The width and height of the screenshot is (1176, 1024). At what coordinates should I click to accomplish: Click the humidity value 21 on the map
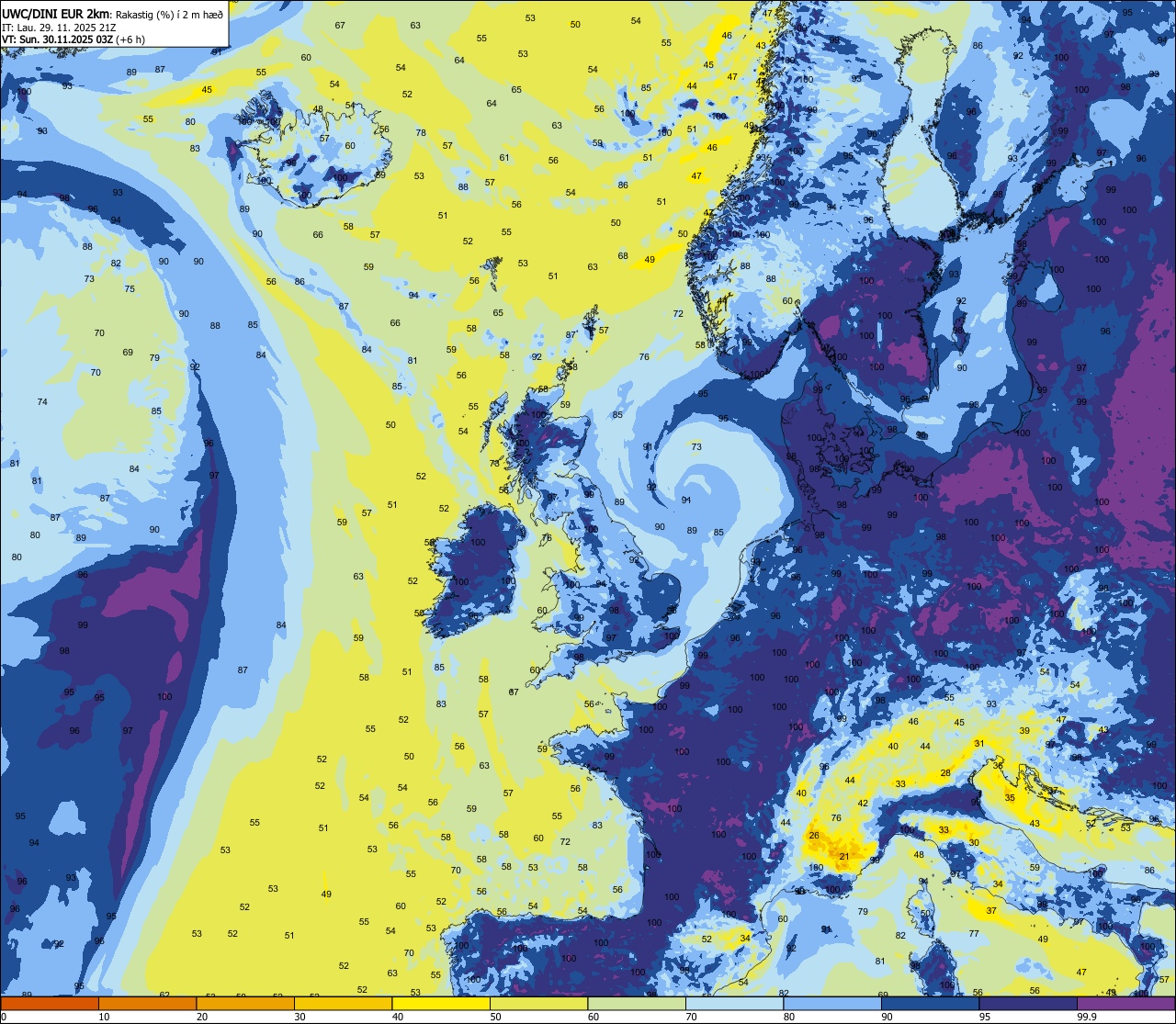click(844, 856)
